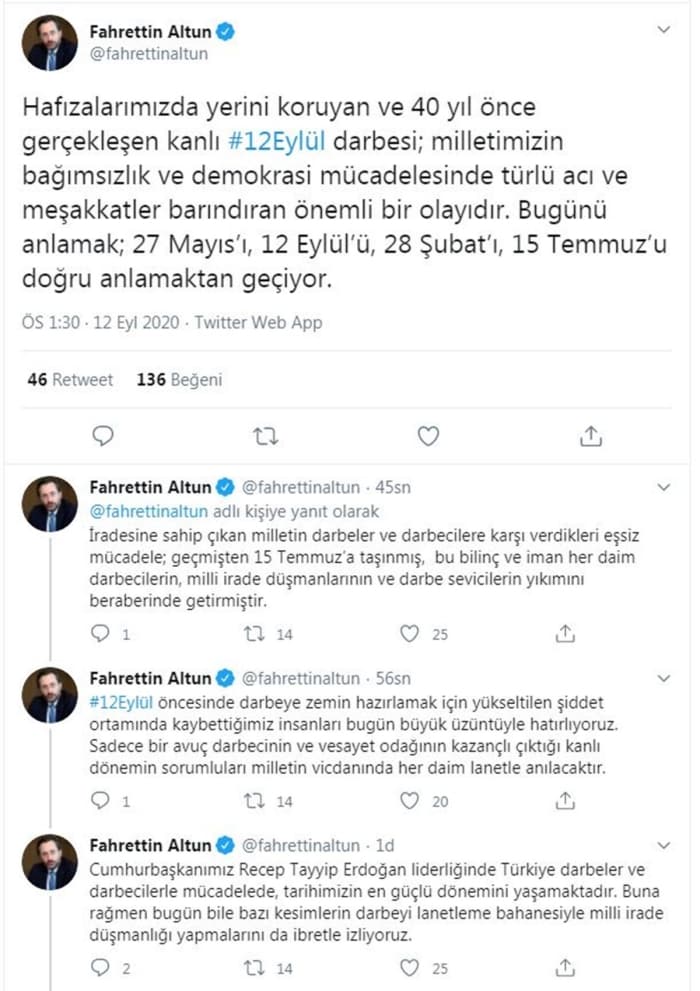The image size is (700, 991).
Task: Reply to the main #12Eylül tweet
Action: (103, 436)
